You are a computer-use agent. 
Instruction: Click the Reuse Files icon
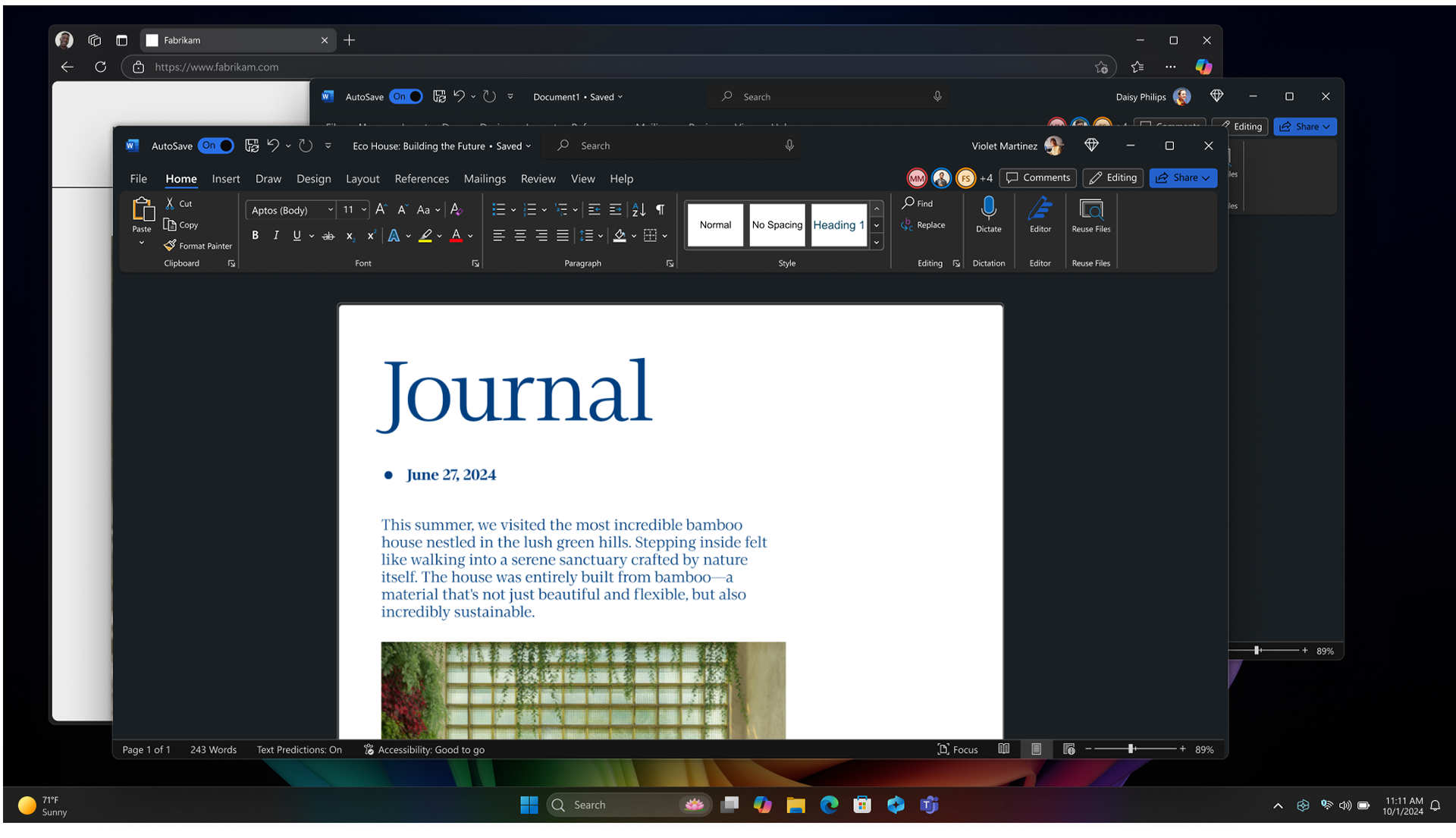(1090, 209)
